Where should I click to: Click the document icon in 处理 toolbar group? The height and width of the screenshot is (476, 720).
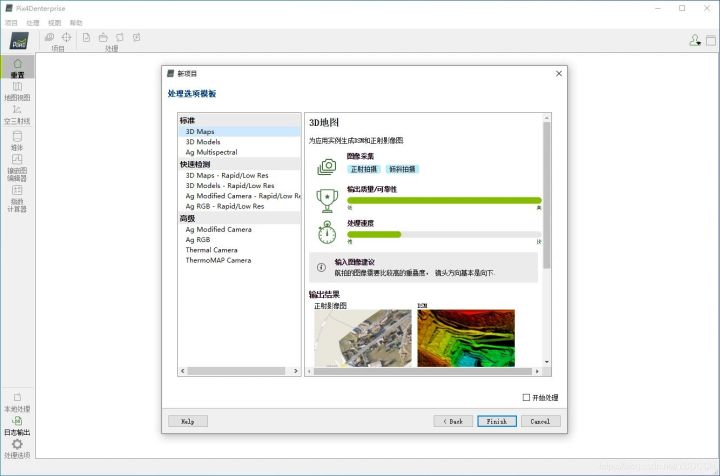pos(86,37)
